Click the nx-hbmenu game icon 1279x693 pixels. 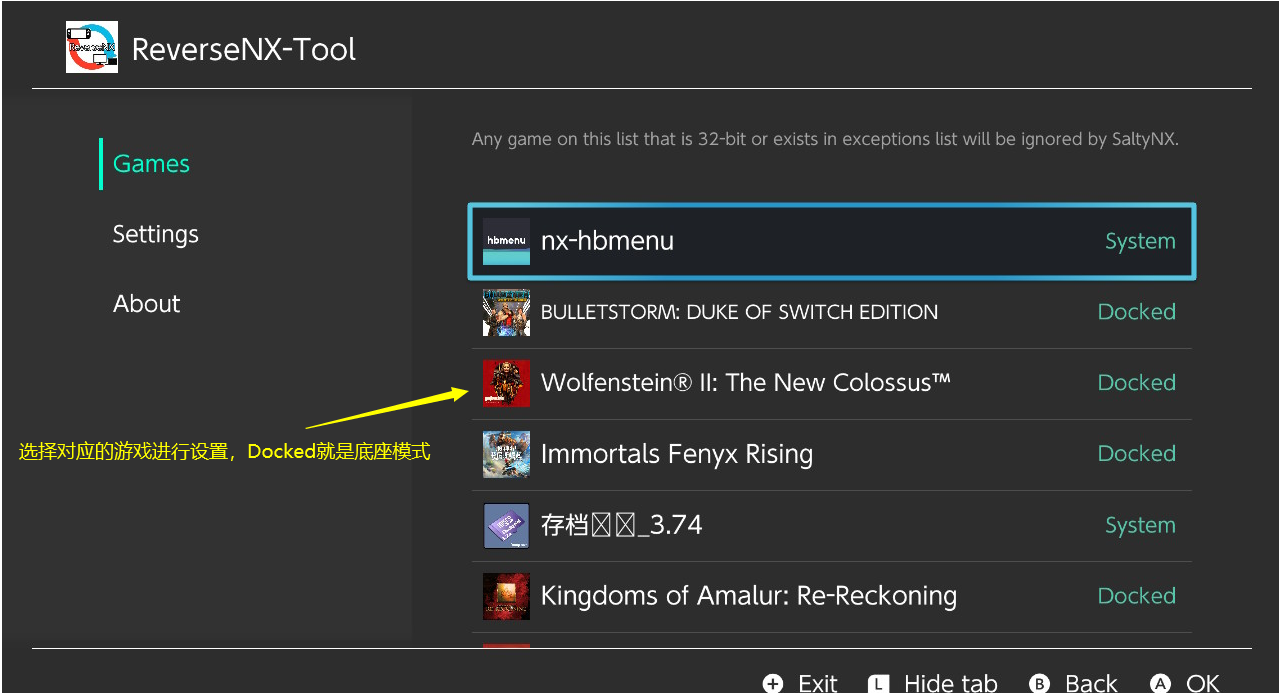click(x=506, y=241)
